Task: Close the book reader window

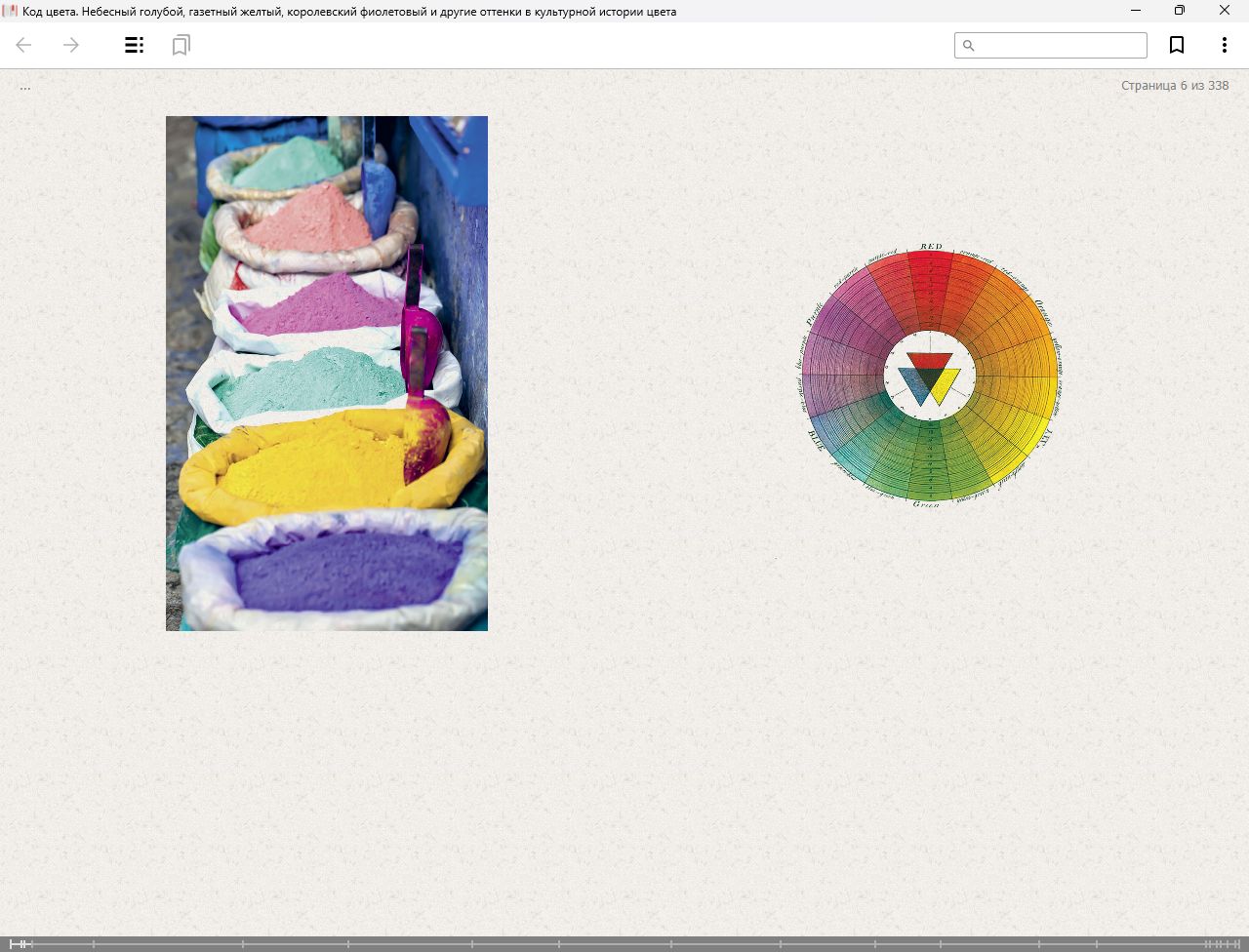Action: [x=1225, y=11]
